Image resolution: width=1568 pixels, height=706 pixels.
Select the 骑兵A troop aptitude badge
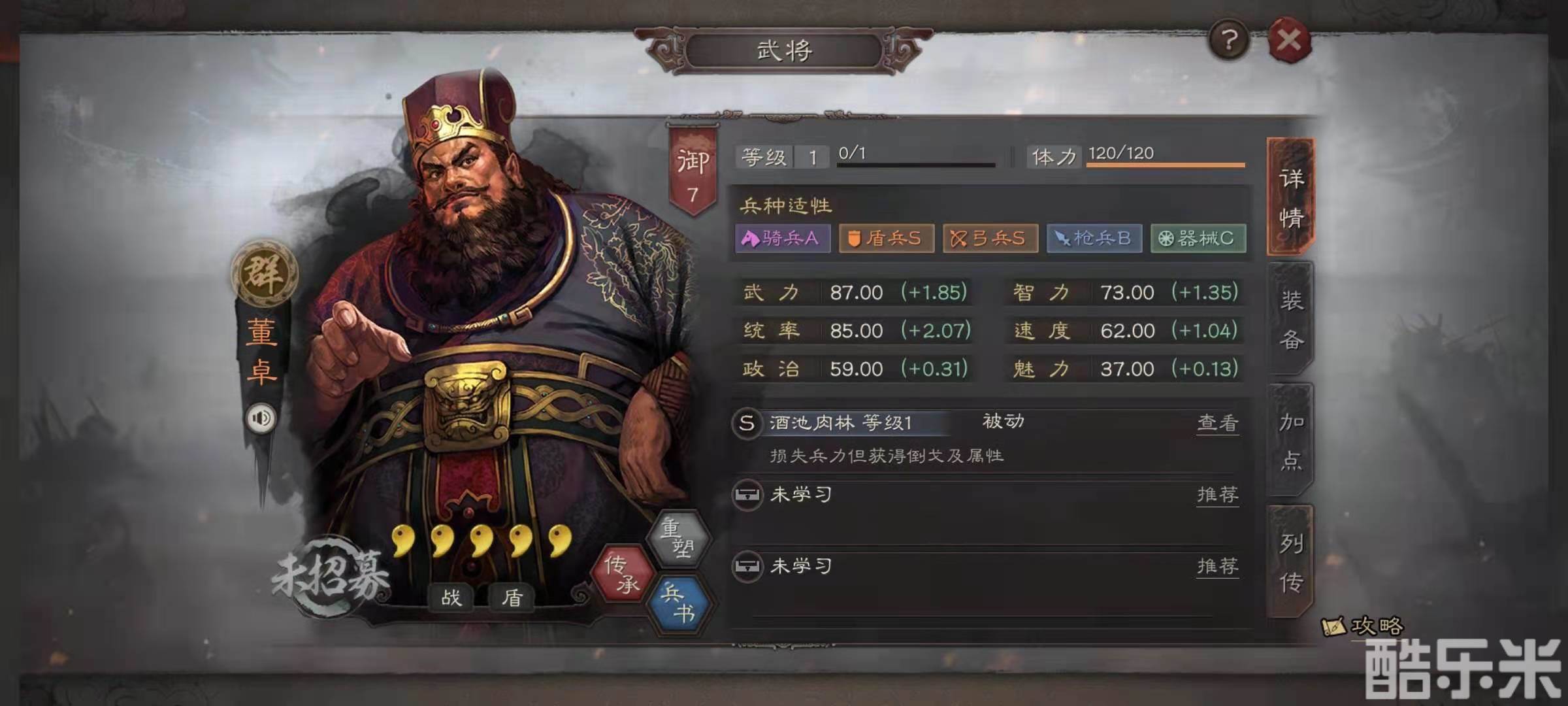tap(783, 238)
